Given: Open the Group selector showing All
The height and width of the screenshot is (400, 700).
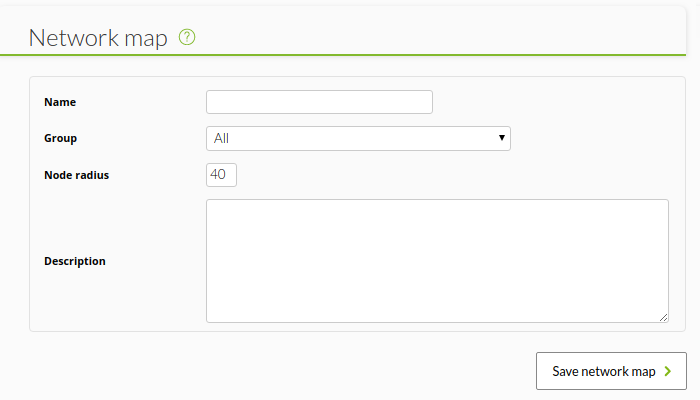Looking at the screenshot, I should pos(358,138).
